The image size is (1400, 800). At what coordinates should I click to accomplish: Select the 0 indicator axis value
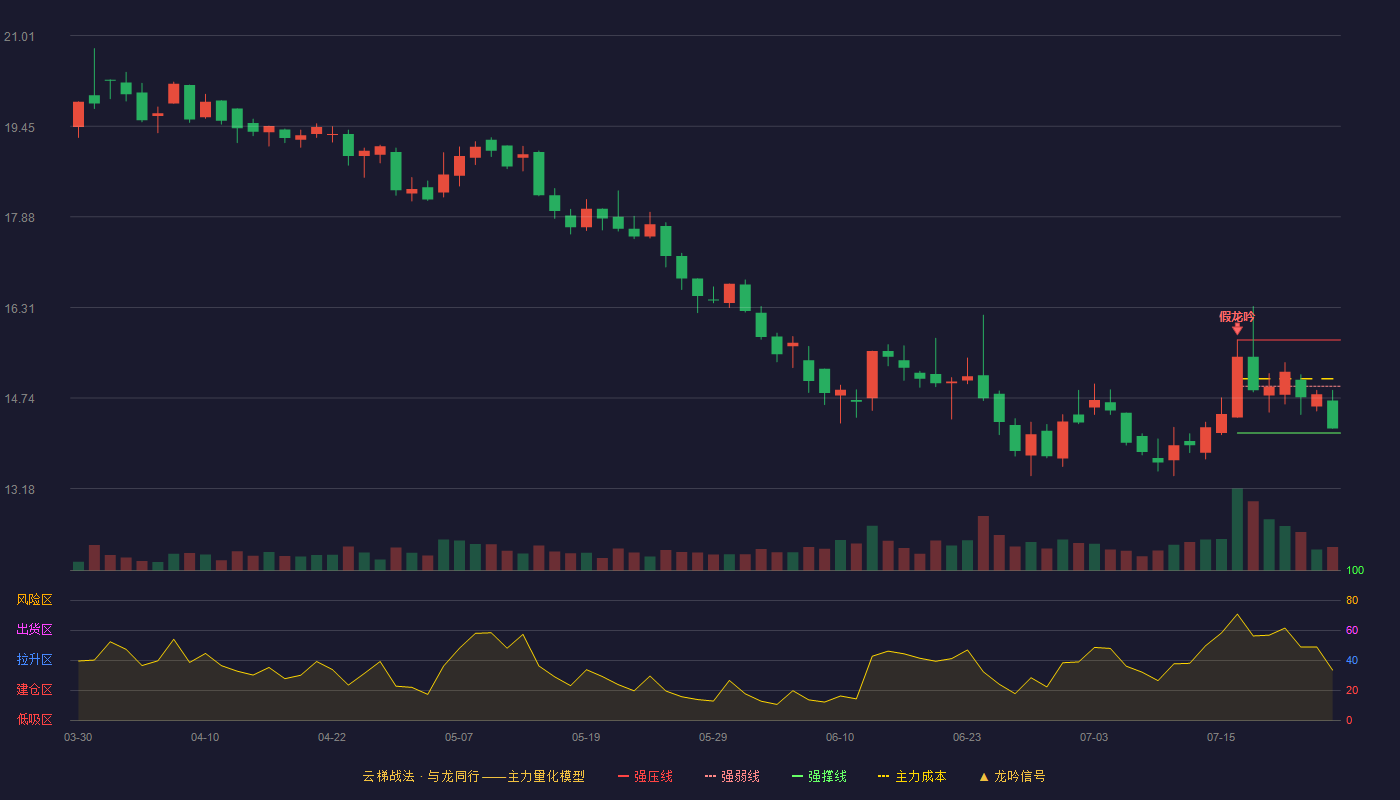click(1349, 721)
